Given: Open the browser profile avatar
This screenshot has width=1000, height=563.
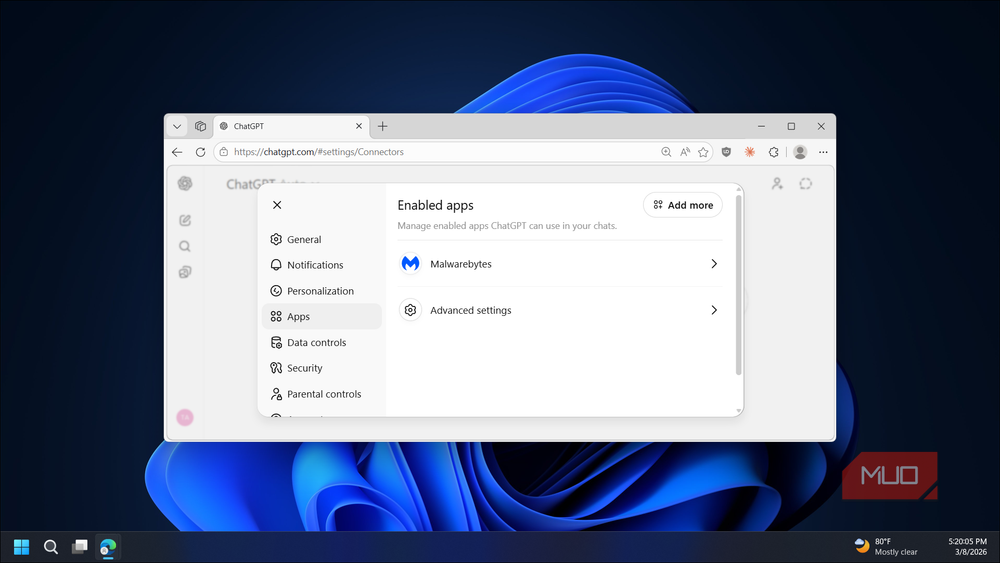Looking at the screenshot, I should point(800,152).
